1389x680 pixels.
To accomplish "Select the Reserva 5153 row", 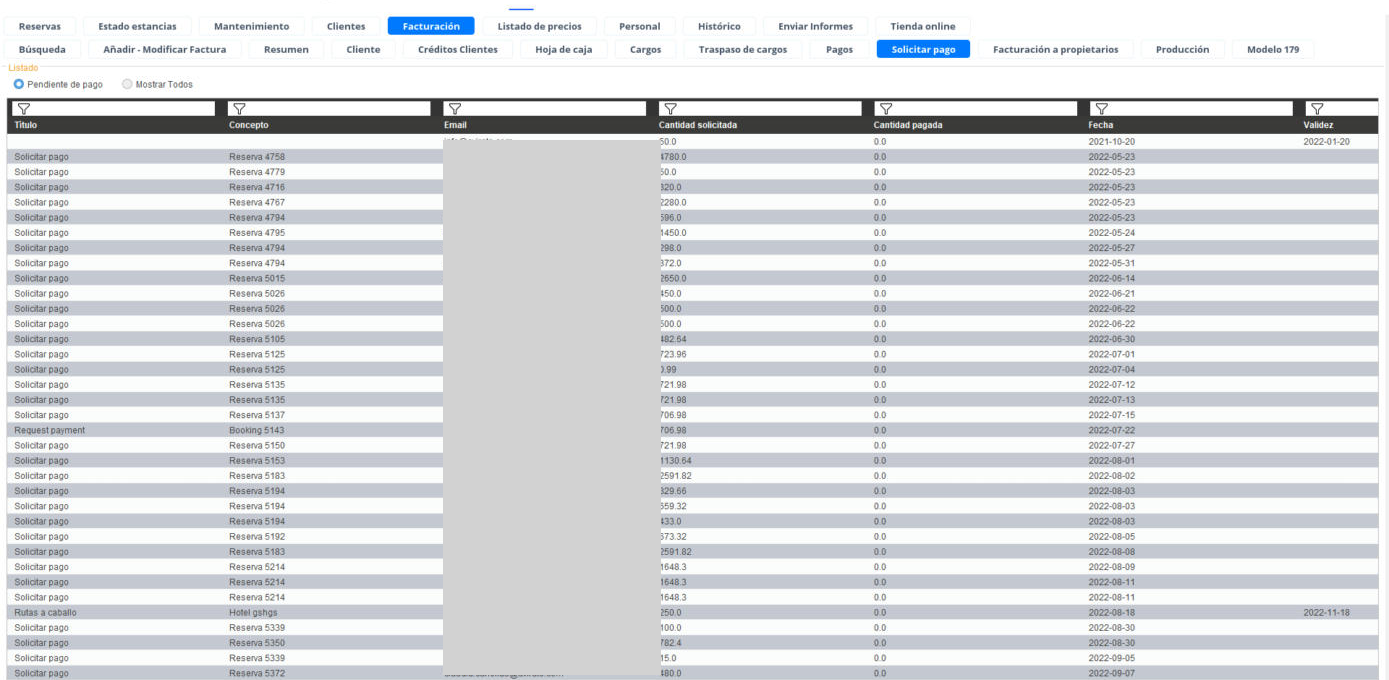I will 693,461.
